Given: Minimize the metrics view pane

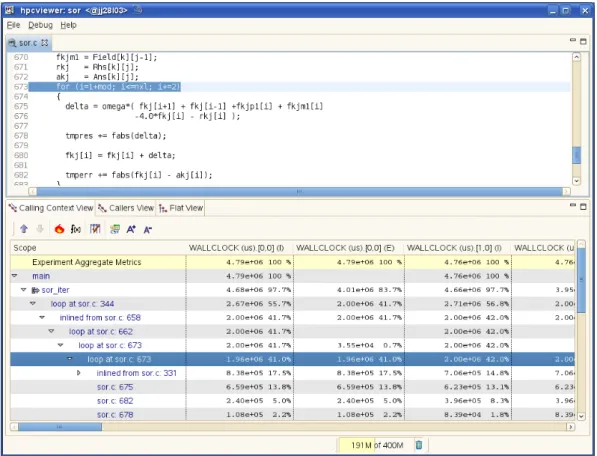Looking at the screenshot, I should pos(573,205).
